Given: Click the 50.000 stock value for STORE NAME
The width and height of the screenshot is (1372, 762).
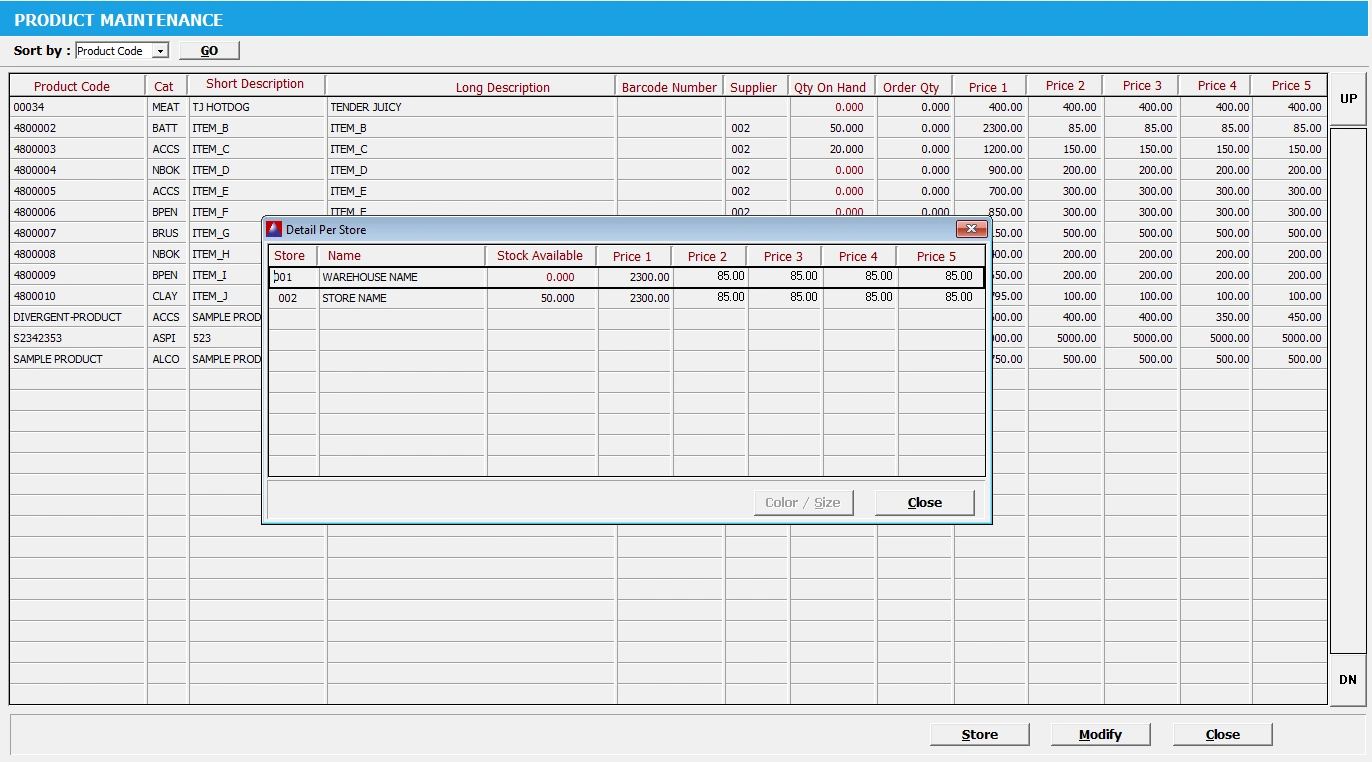Looking at the screenshot, I should click(542, 298).
